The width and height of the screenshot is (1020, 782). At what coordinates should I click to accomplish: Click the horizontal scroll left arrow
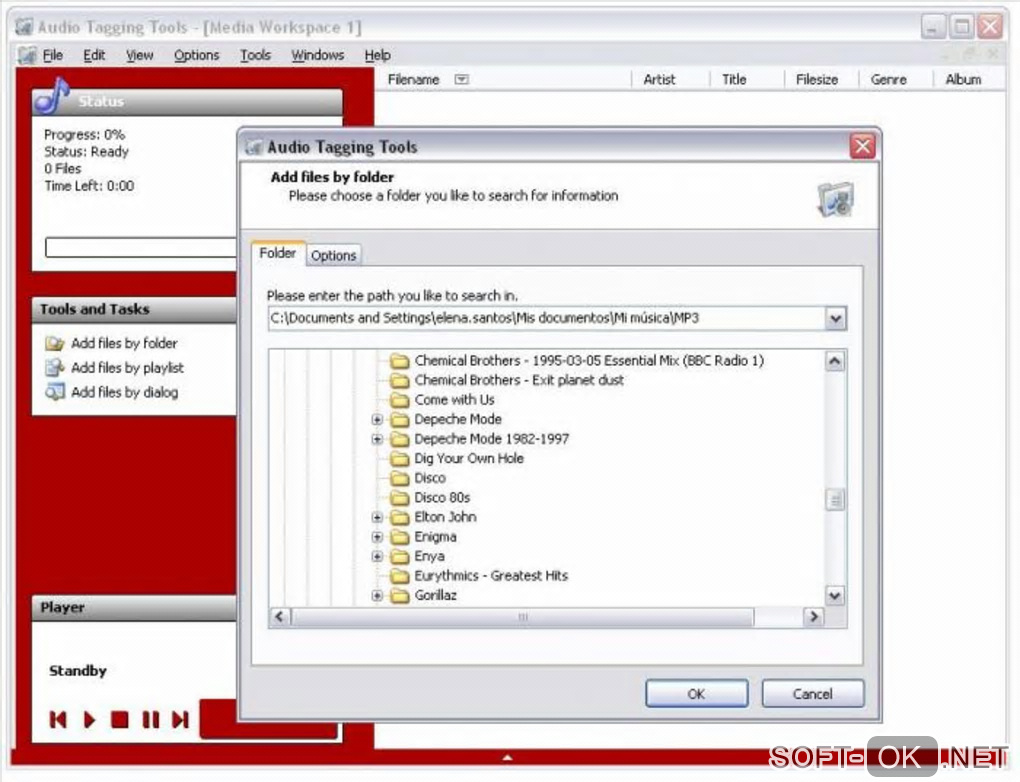click(x=280, y=616)
